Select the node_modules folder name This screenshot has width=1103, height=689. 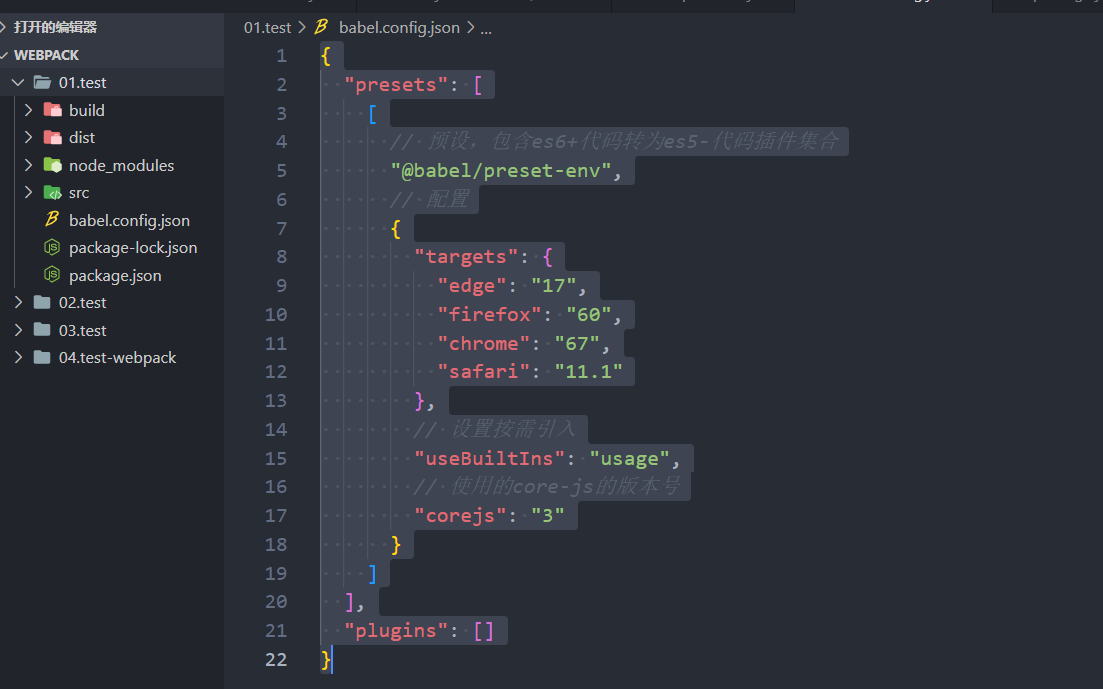[122, 165]
